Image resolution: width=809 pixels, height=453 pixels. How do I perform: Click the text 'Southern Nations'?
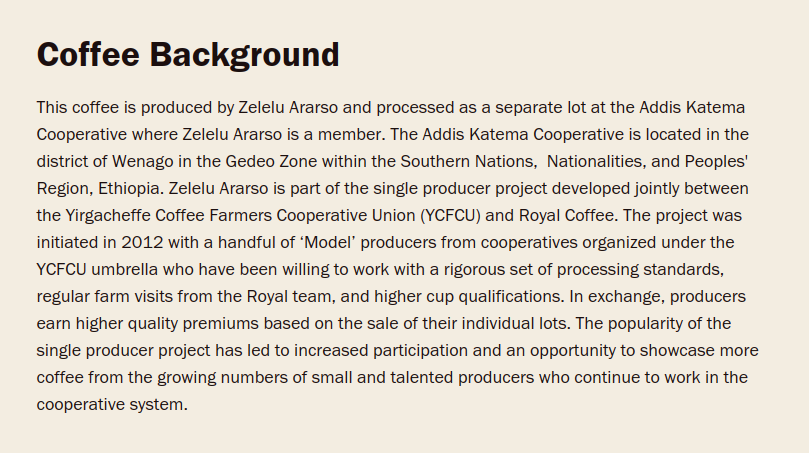click(467, 161)
